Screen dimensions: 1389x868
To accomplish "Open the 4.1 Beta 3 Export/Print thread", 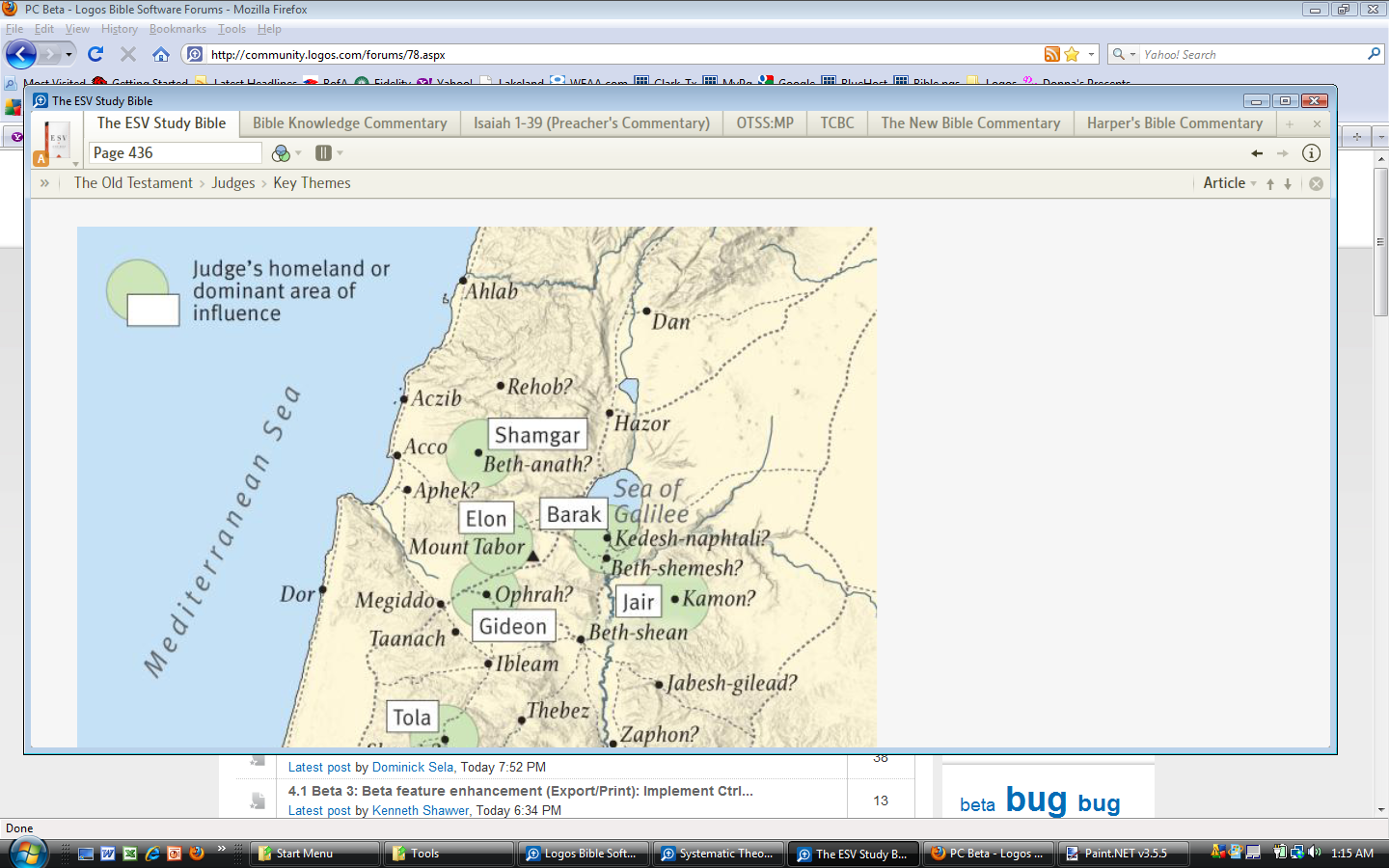I will coord(521,791).
